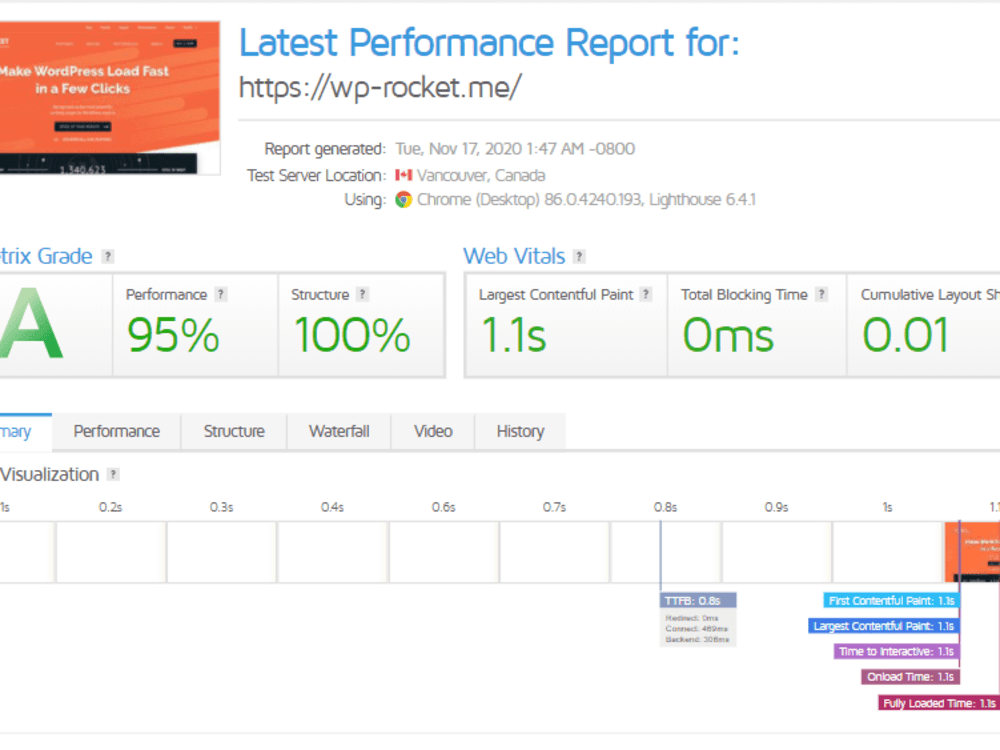Switch to the Waterfall tab

click(x=339, y=432)
